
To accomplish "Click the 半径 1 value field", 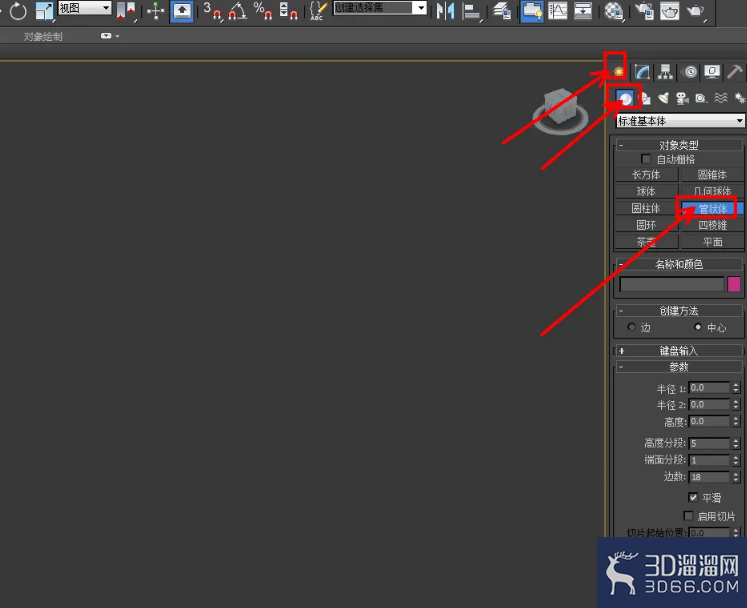I will [x=709, y=388].
